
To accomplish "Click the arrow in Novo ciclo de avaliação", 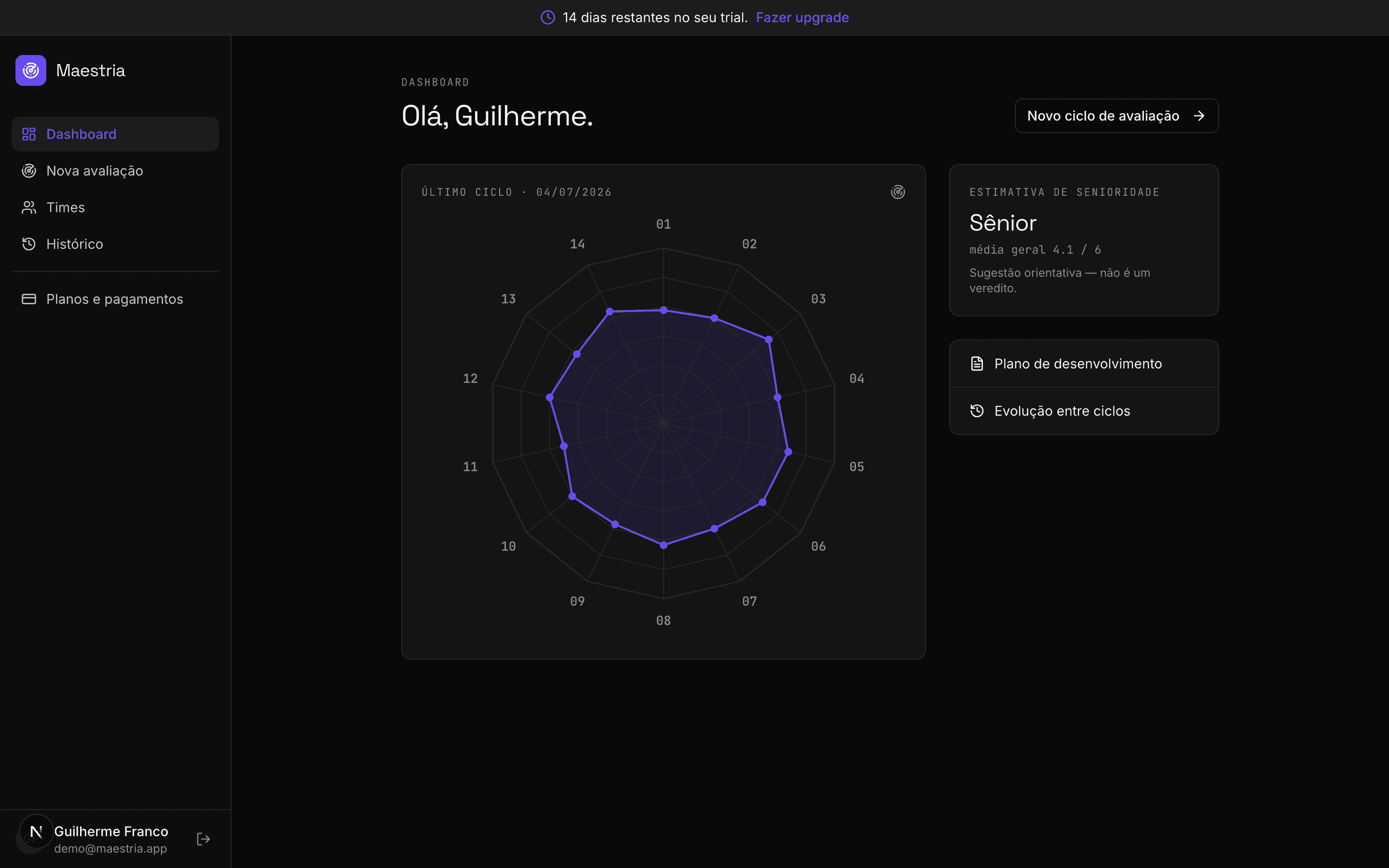I will pos(1198,116).
